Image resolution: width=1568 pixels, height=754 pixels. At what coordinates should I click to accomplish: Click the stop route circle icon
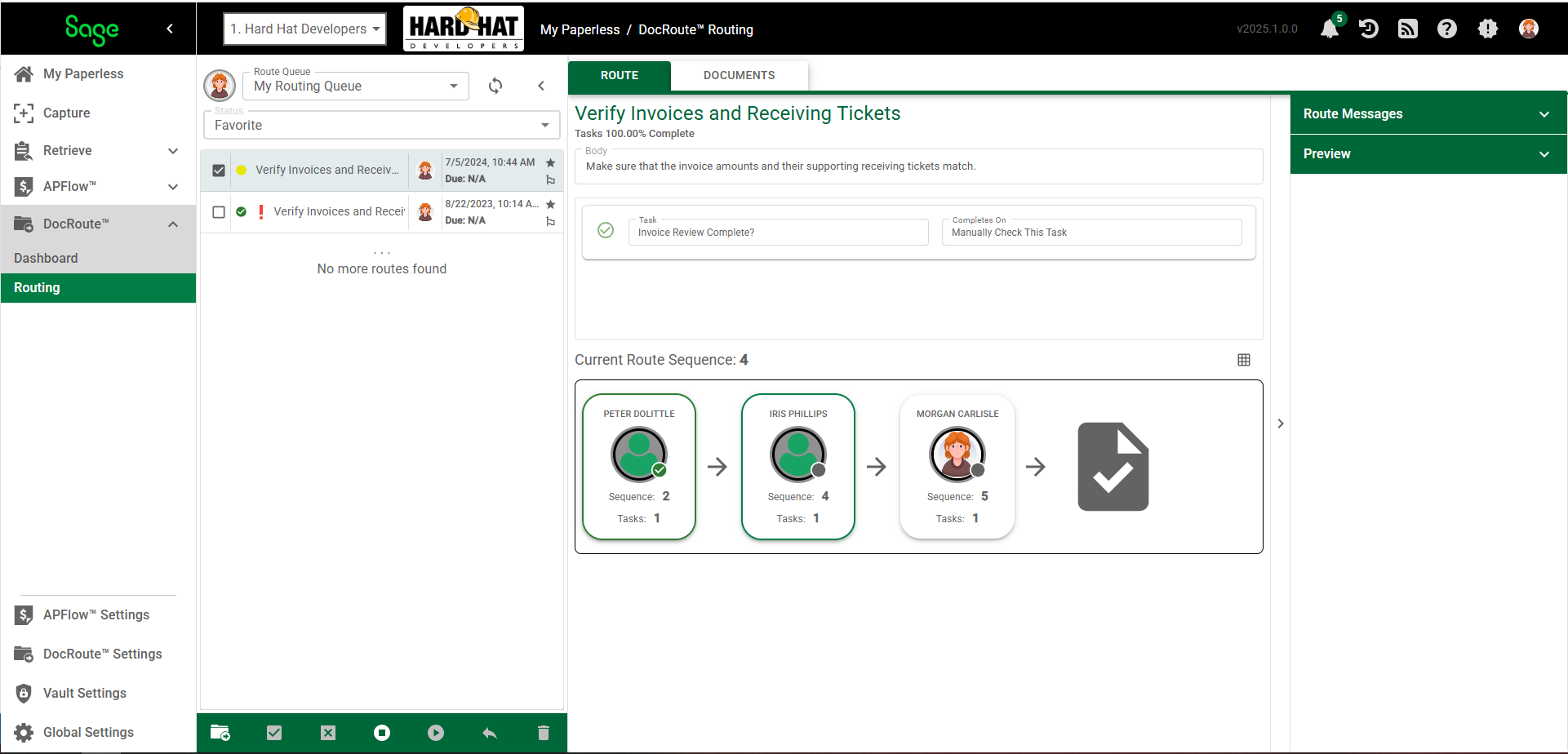coord(382,733)
